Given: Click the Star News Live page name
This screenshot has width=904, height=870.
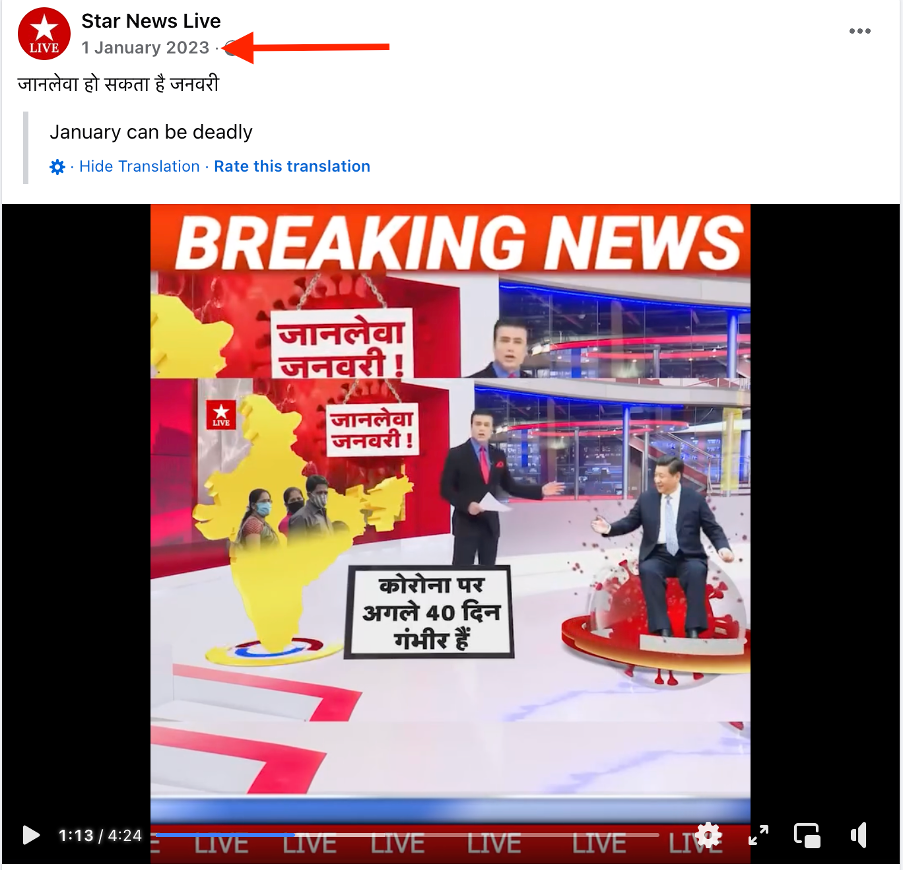Looking at the screenshot, I should click(x=151, y=21).
